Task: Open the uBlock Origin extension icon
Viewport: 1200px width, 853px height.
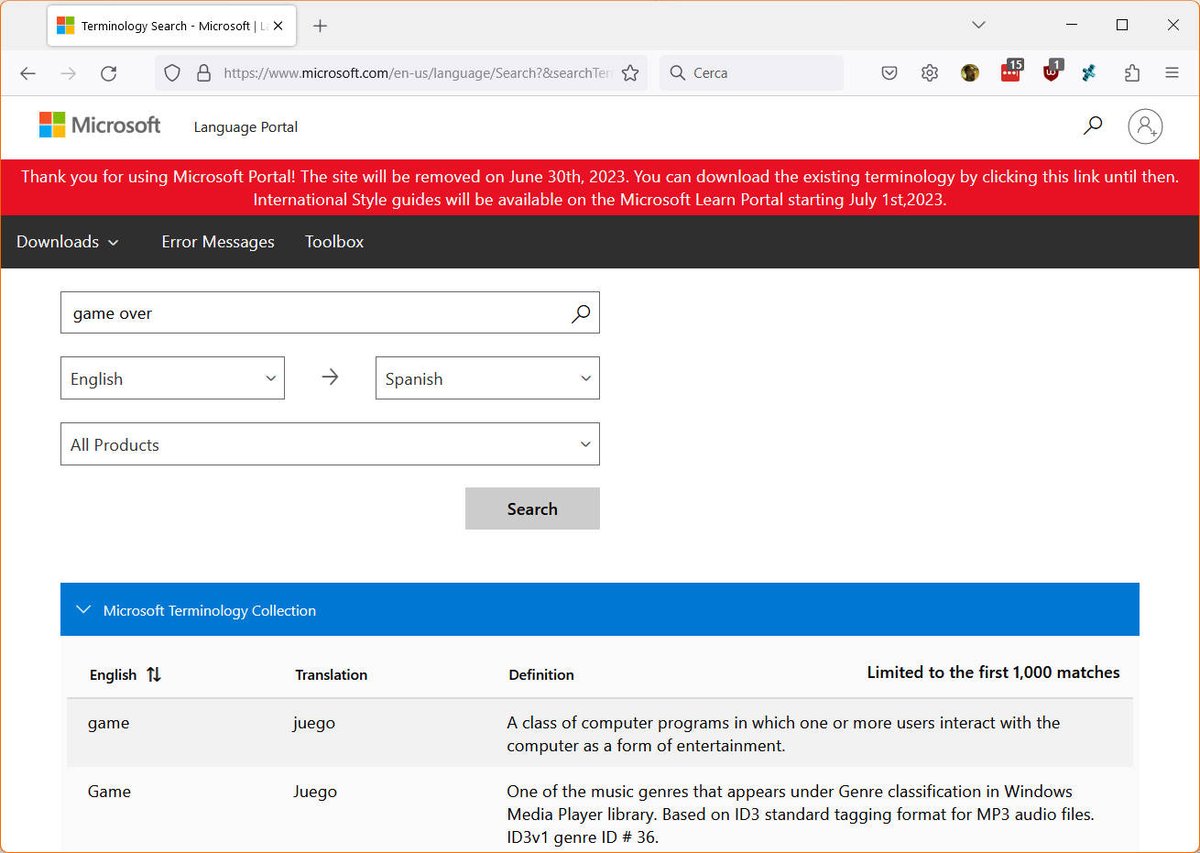Action: [x=1051, y=71]
